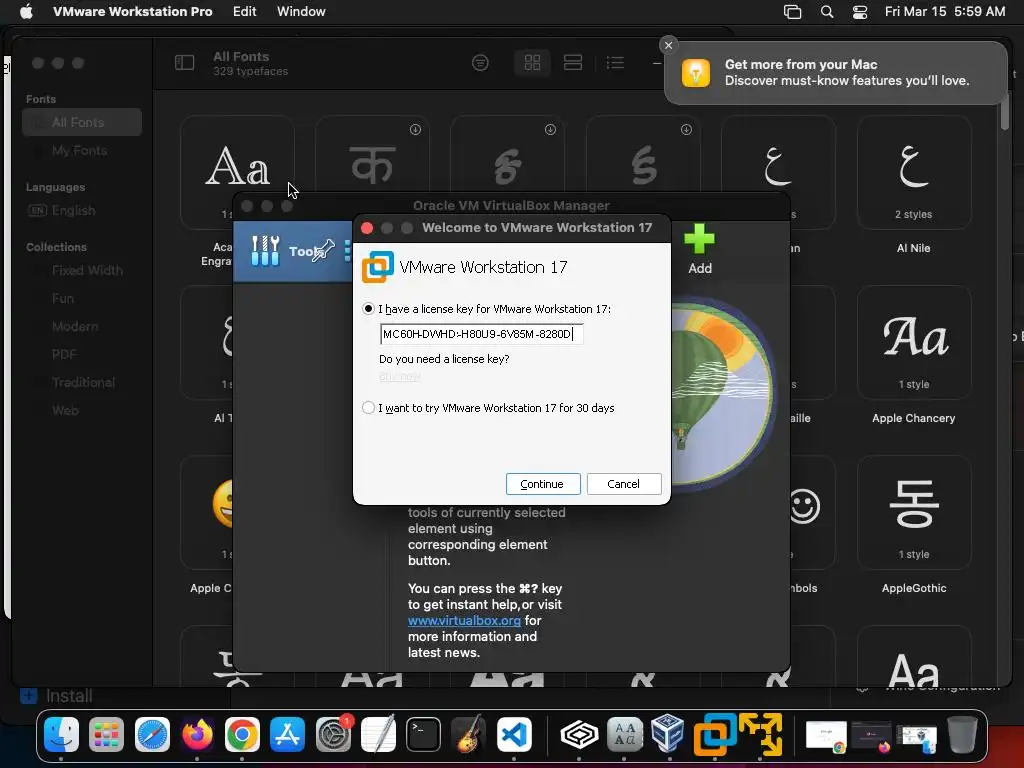This screenshot has width=1024, height=768.
Task: Open Terminal from the dock
Action: tap(423, 734)
